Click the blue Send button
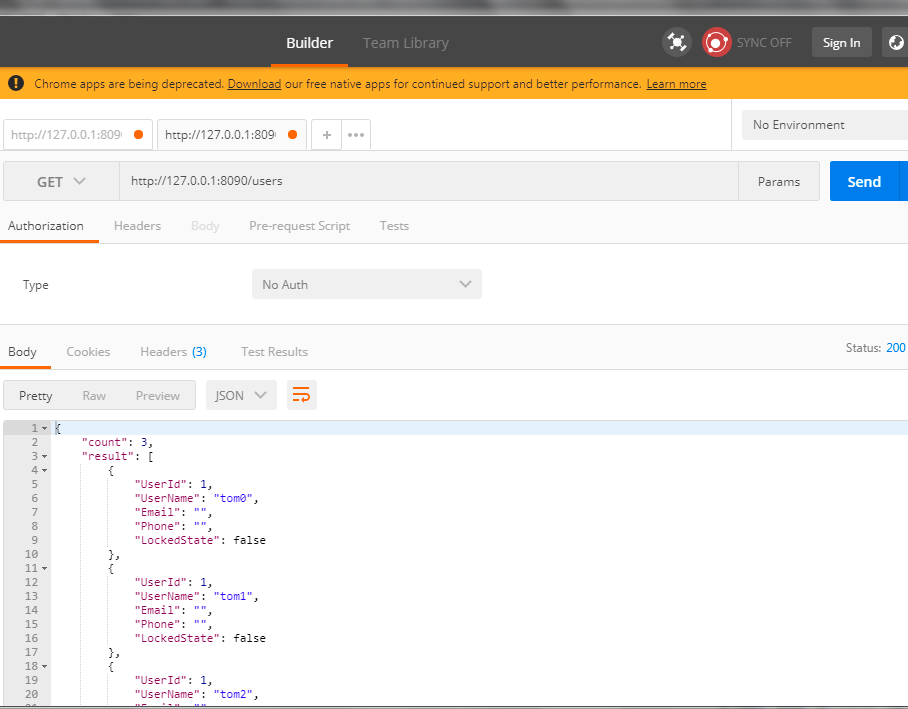 coord(864,181)
